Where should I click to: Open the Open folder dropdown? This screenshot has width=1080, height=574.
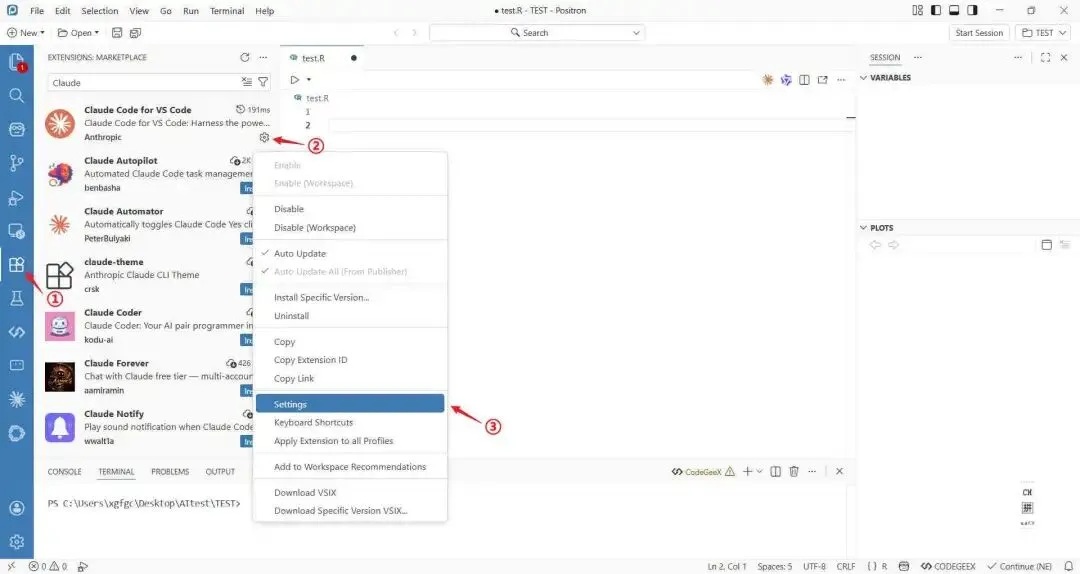coord(78,32)
